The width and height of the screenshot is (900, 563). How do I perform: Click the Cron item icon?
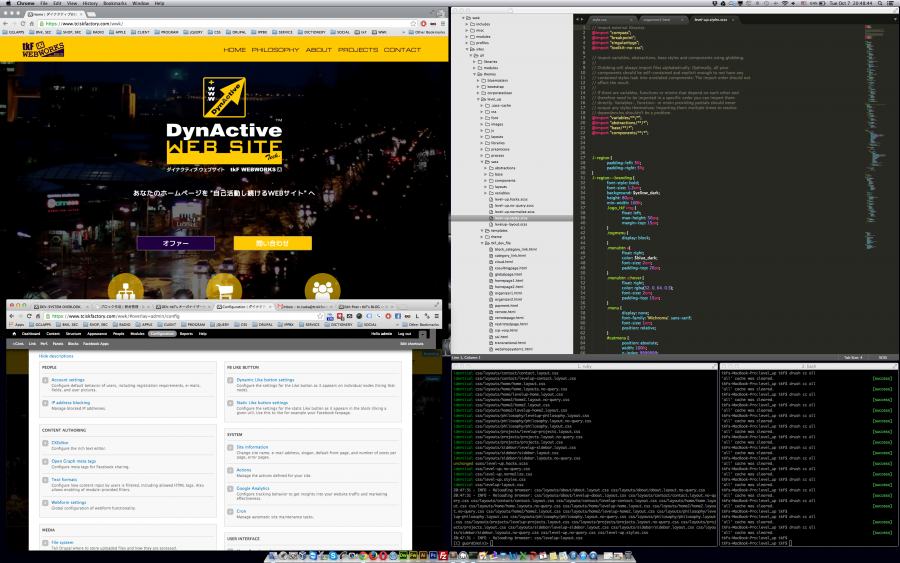coord(230,511)
